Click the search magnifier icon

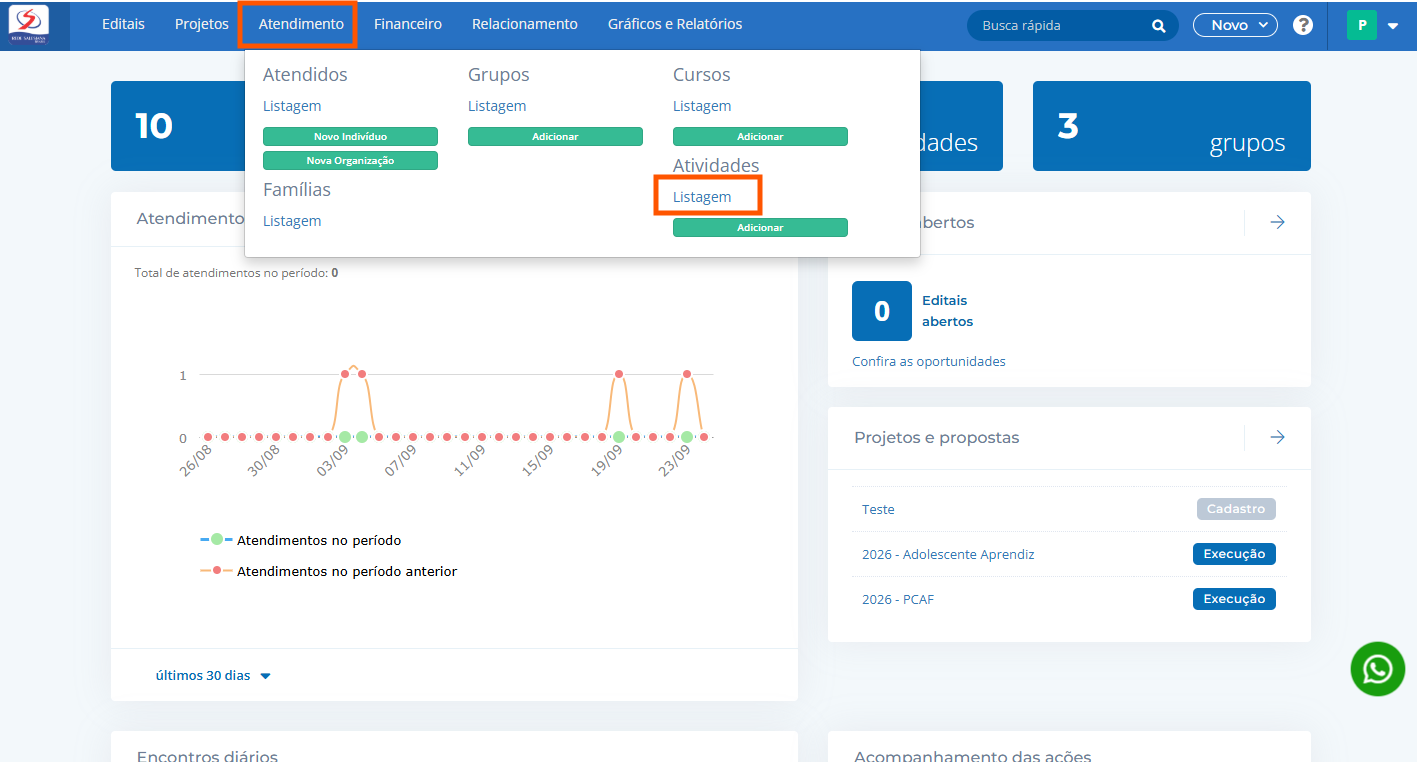[x=1159, y=26]
